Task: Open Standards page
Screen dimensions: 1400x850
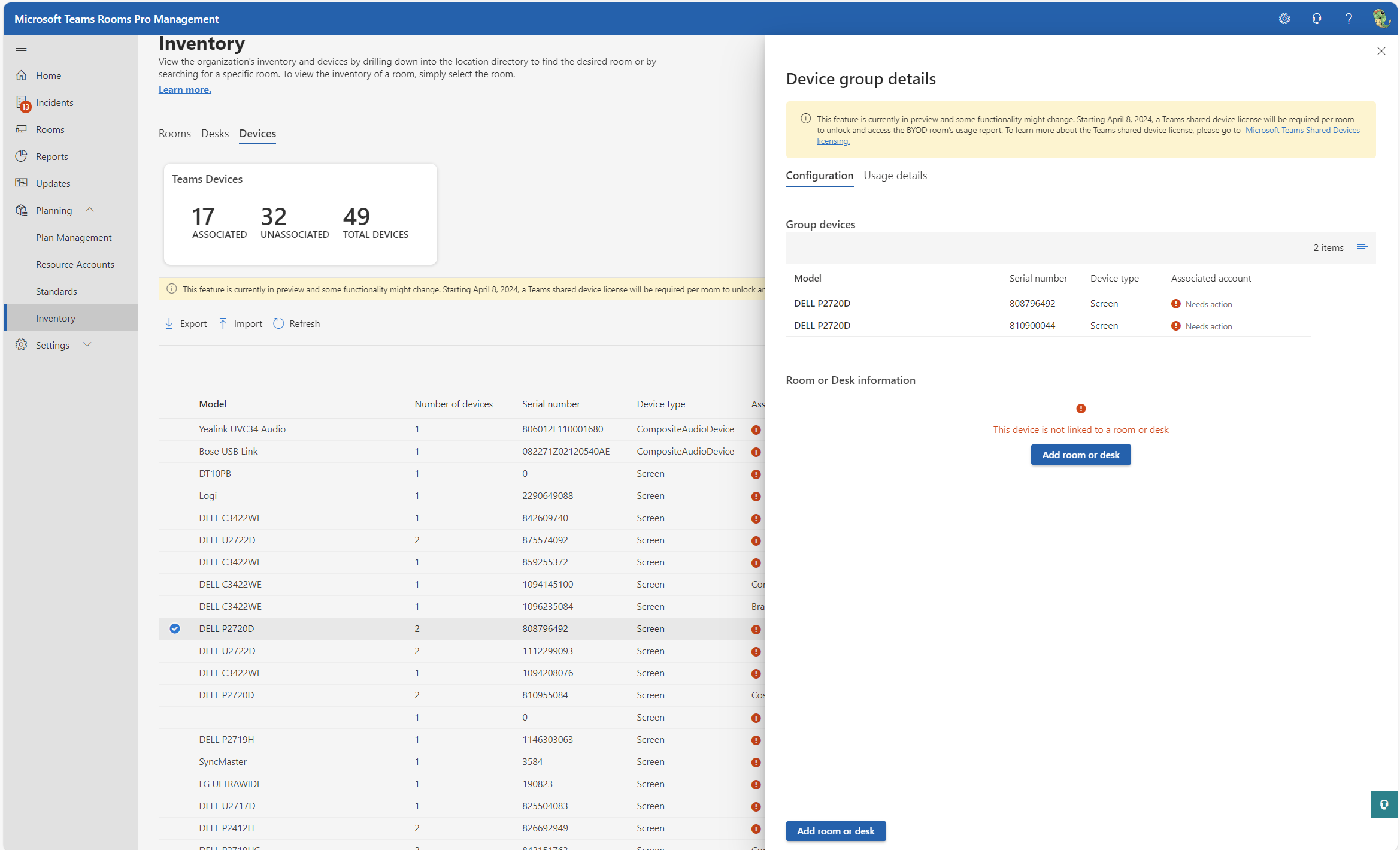Action: click(x=56, y=291)
